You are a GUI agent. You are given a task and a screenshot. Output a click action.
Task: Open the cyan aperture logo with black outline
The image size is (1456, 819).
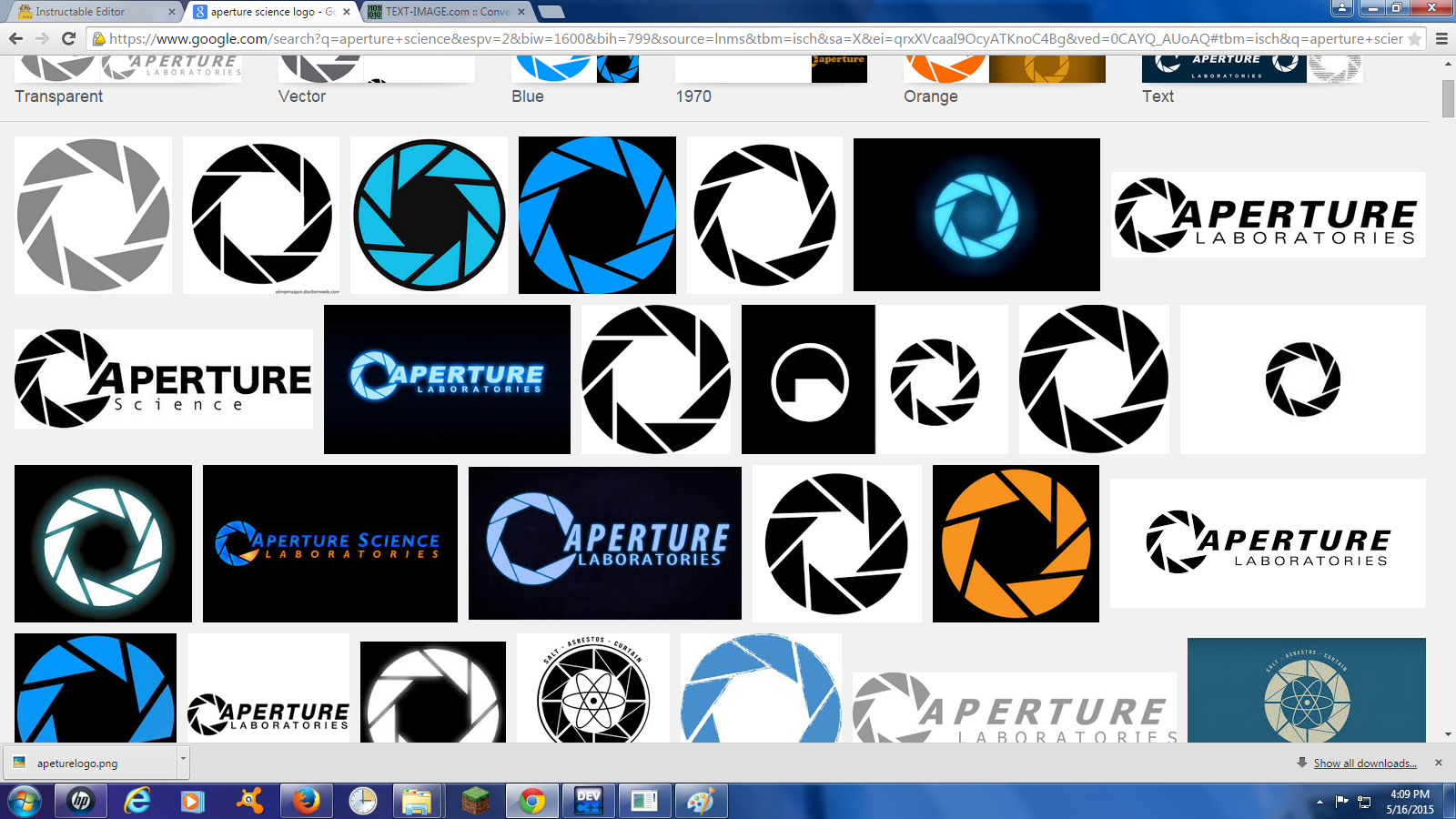point(429,215)
